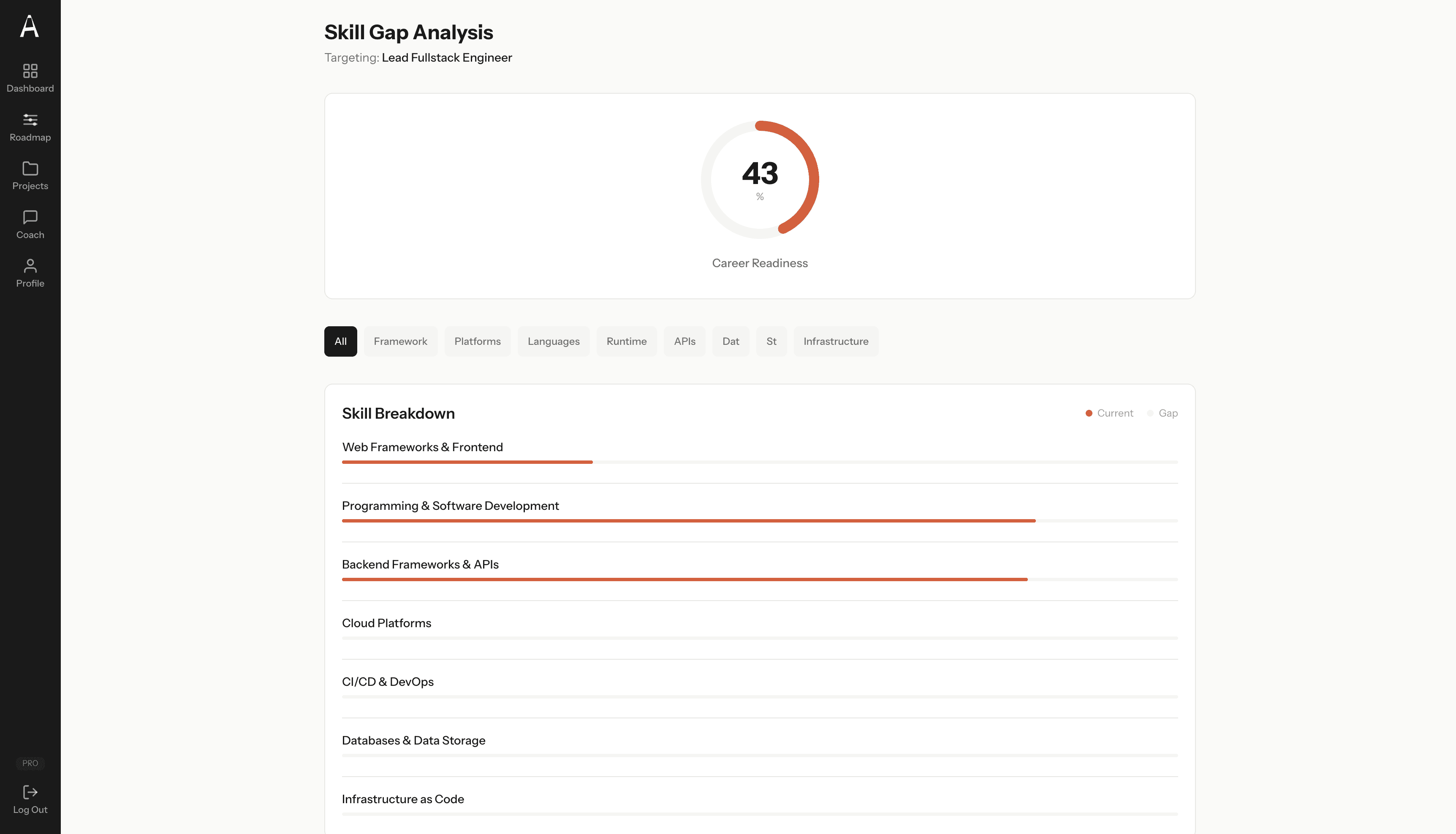
Task: Click the Current legend orange dot
Action: point(1089,414)
